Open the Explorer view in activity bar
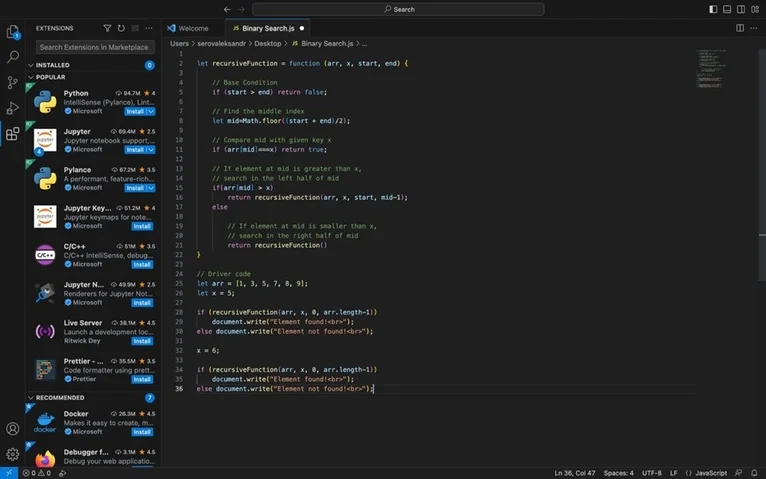The width and height of the screenshot is (766, 479). coord(13,32)
